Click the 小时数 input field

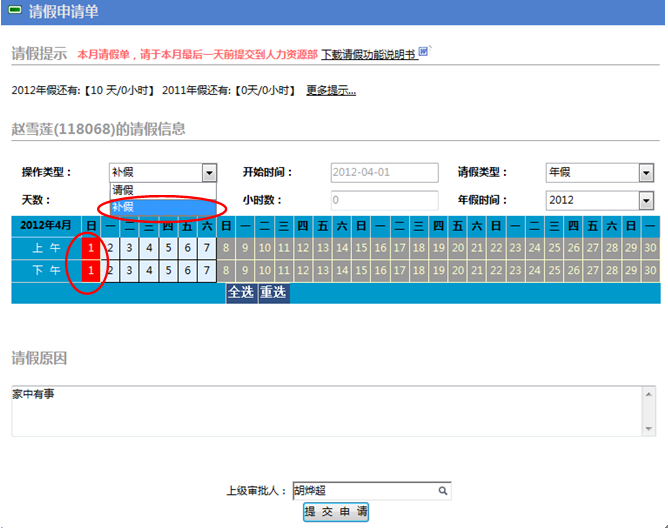click(x=384, y=200)
